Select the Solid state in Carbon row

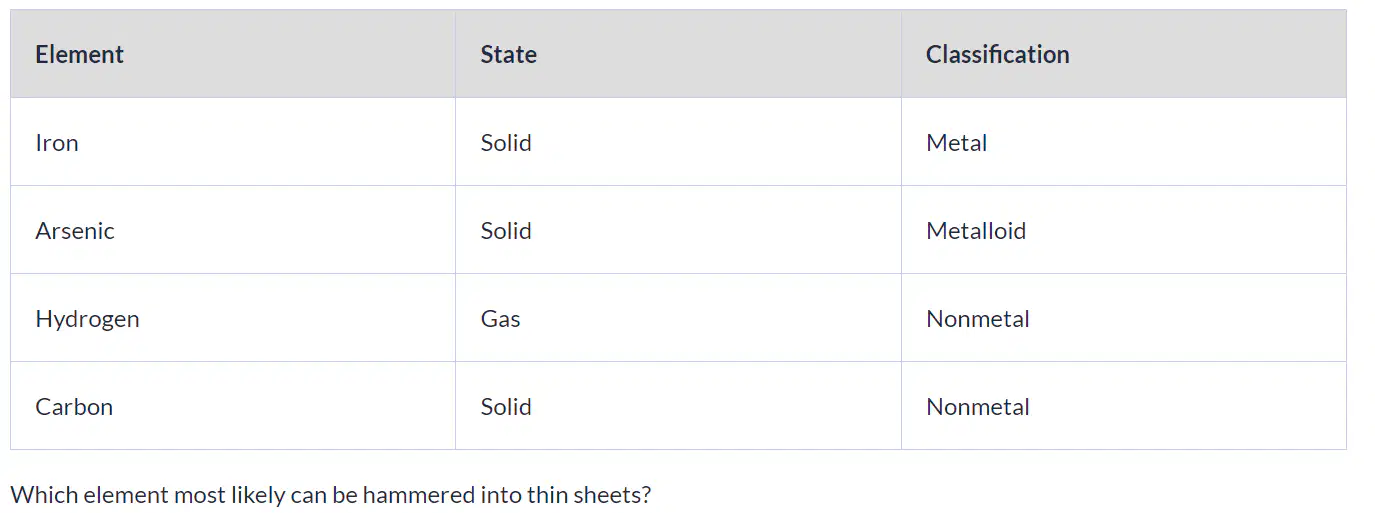coord(678,406)
